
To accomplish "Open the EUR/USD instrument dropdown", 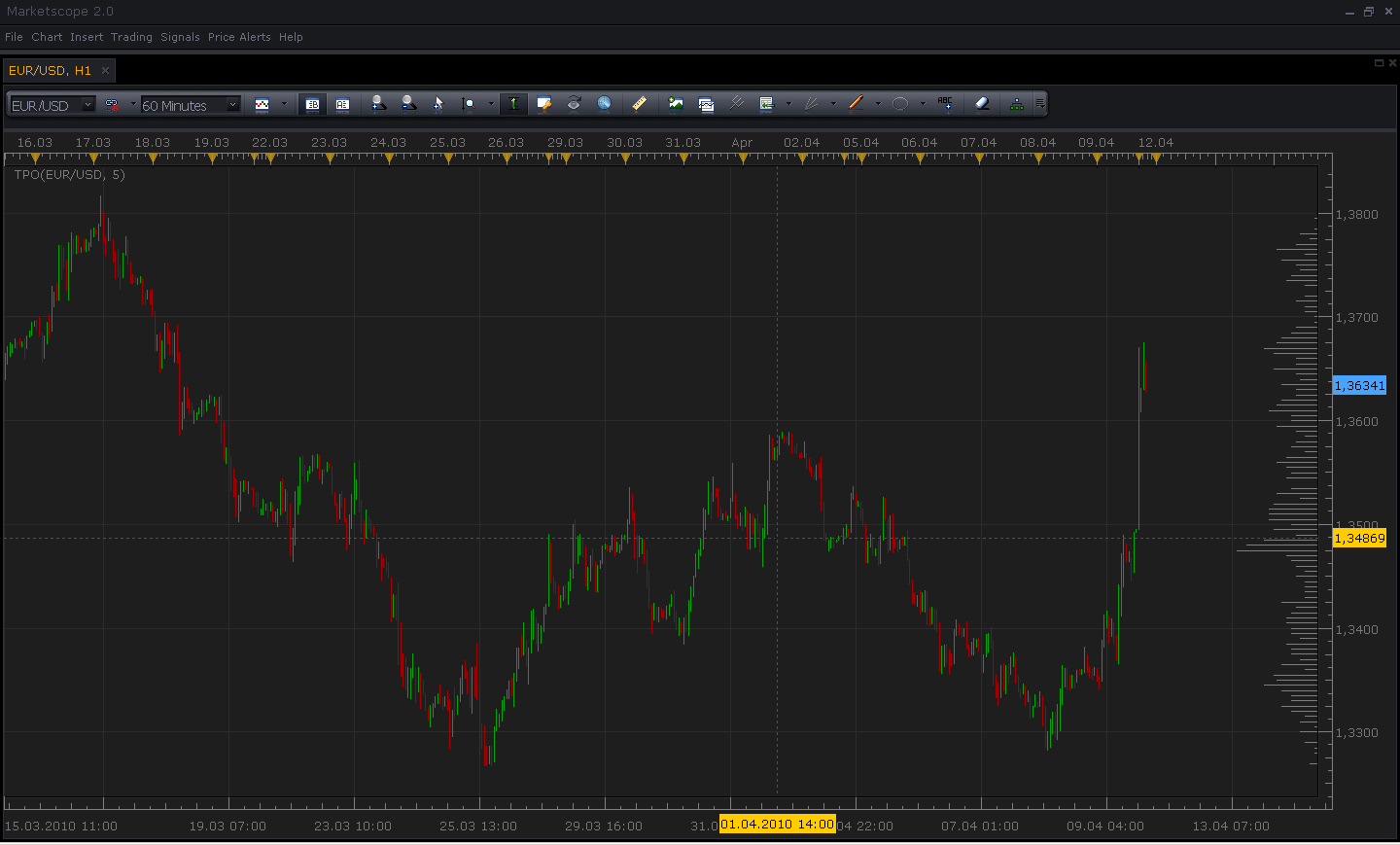I will coord(52,105).
